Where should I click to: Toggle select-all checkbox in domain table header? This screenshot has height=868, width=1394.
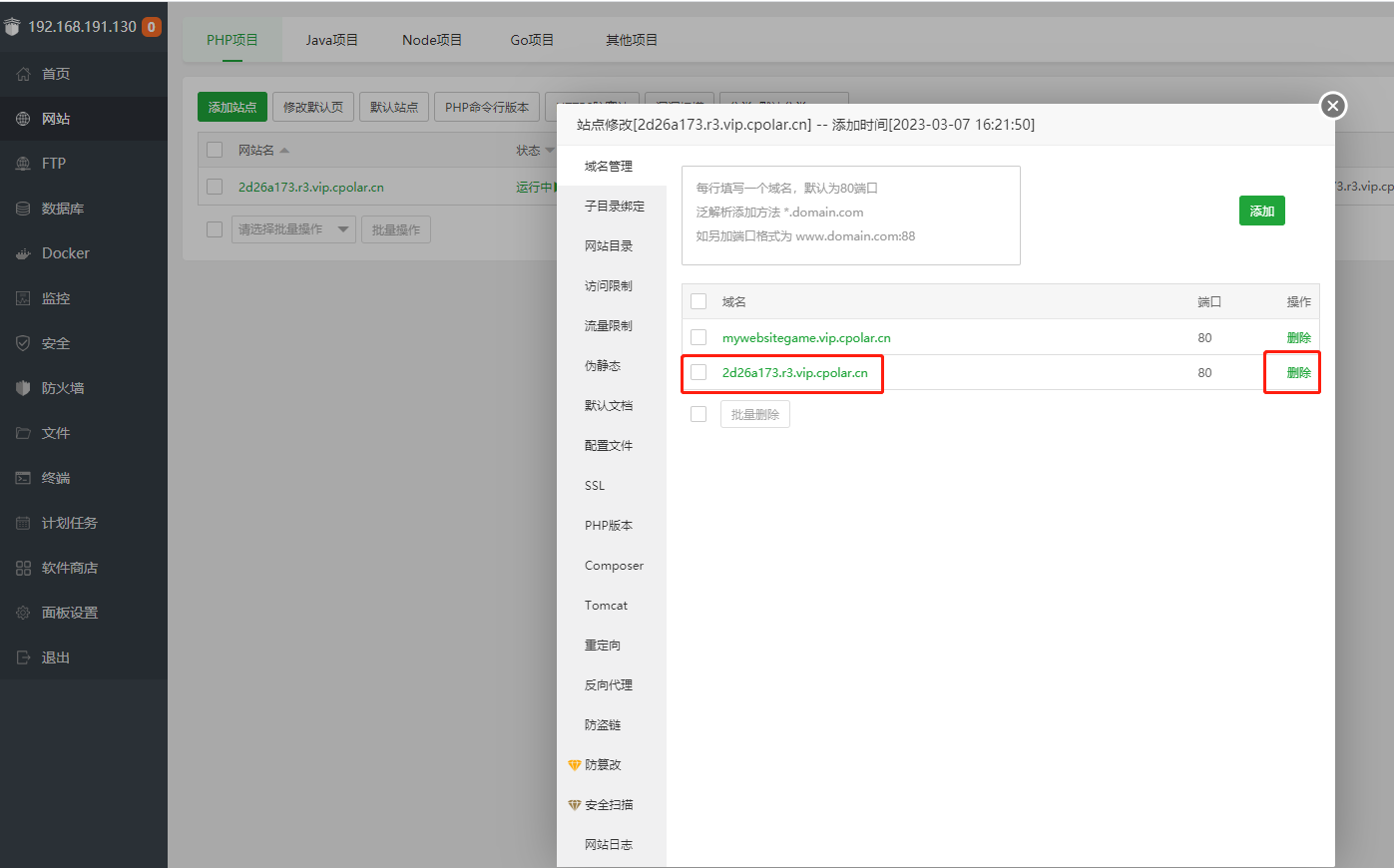pyautogui.click(x=698, y=301)
